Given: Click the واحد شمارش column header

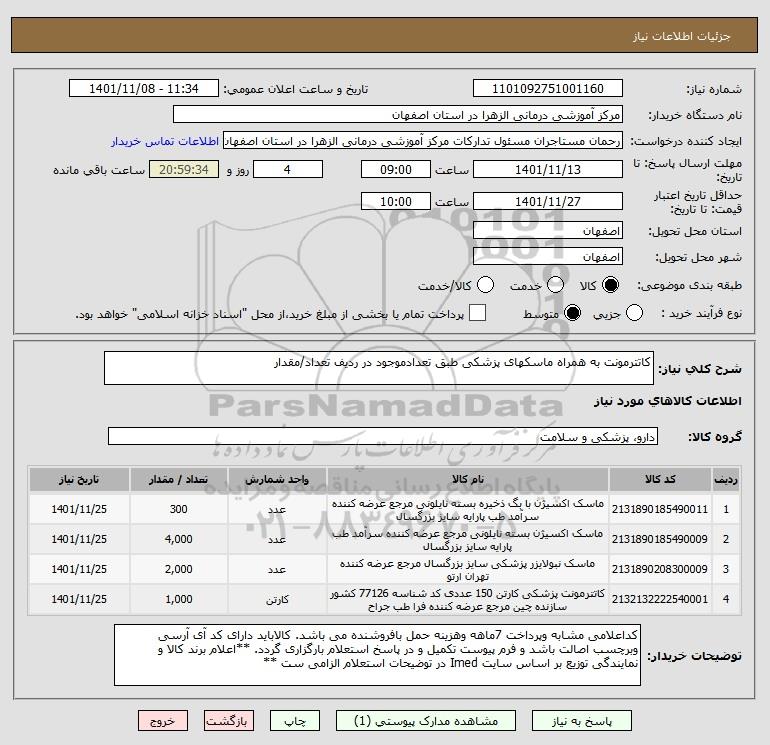Looking at the screenshot, I should click(x=277, y=480).
